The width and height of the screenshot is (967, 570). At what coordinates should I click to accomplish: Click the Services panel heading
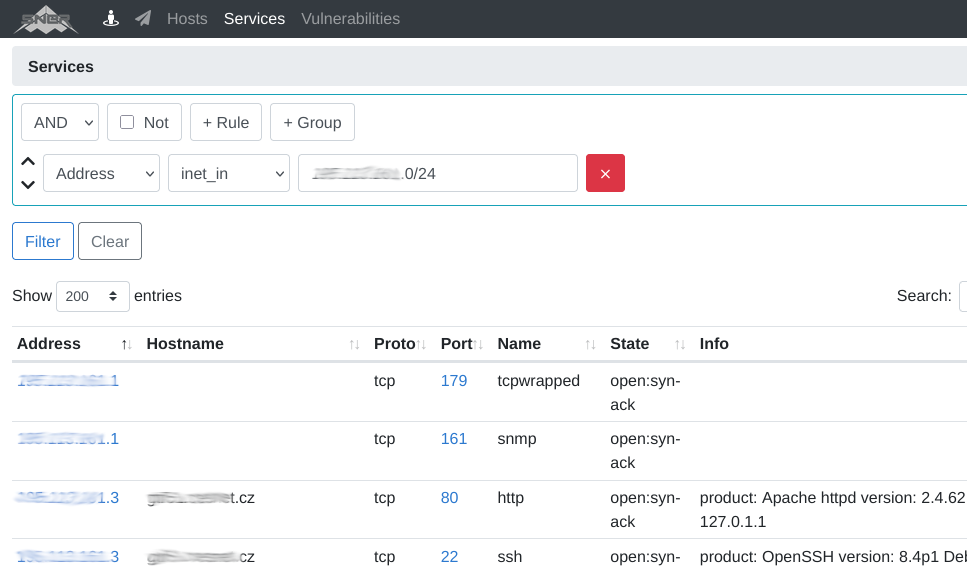60,67
